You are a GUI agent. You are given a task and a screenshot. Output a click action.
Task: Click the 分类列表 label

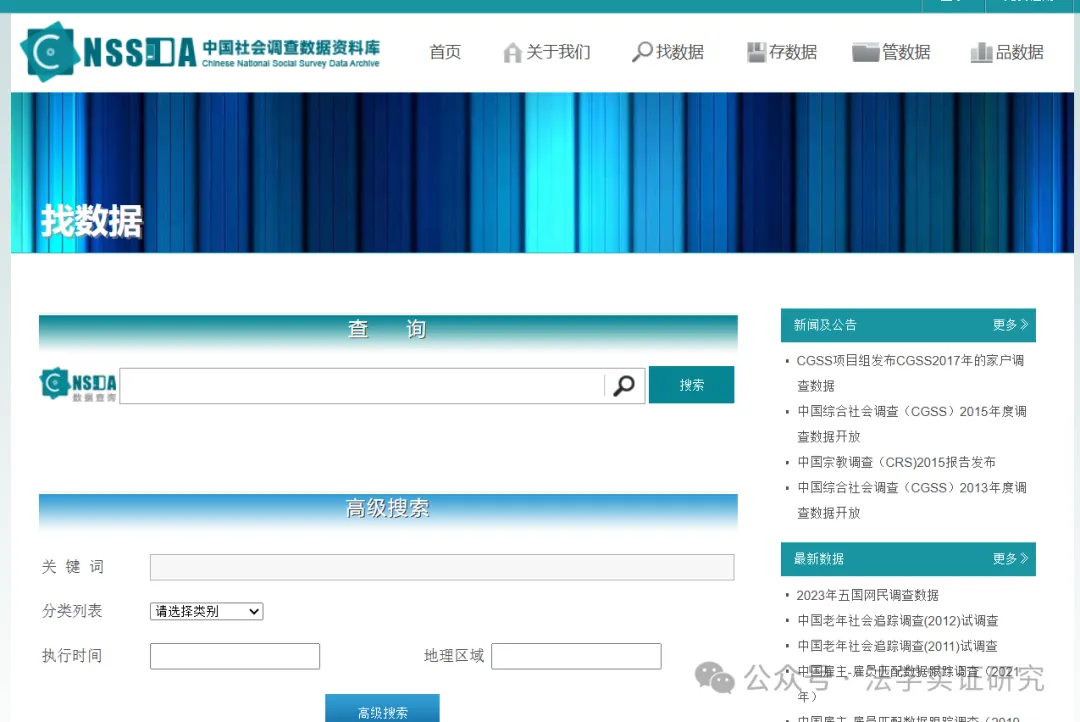click(x=72, y=611)
